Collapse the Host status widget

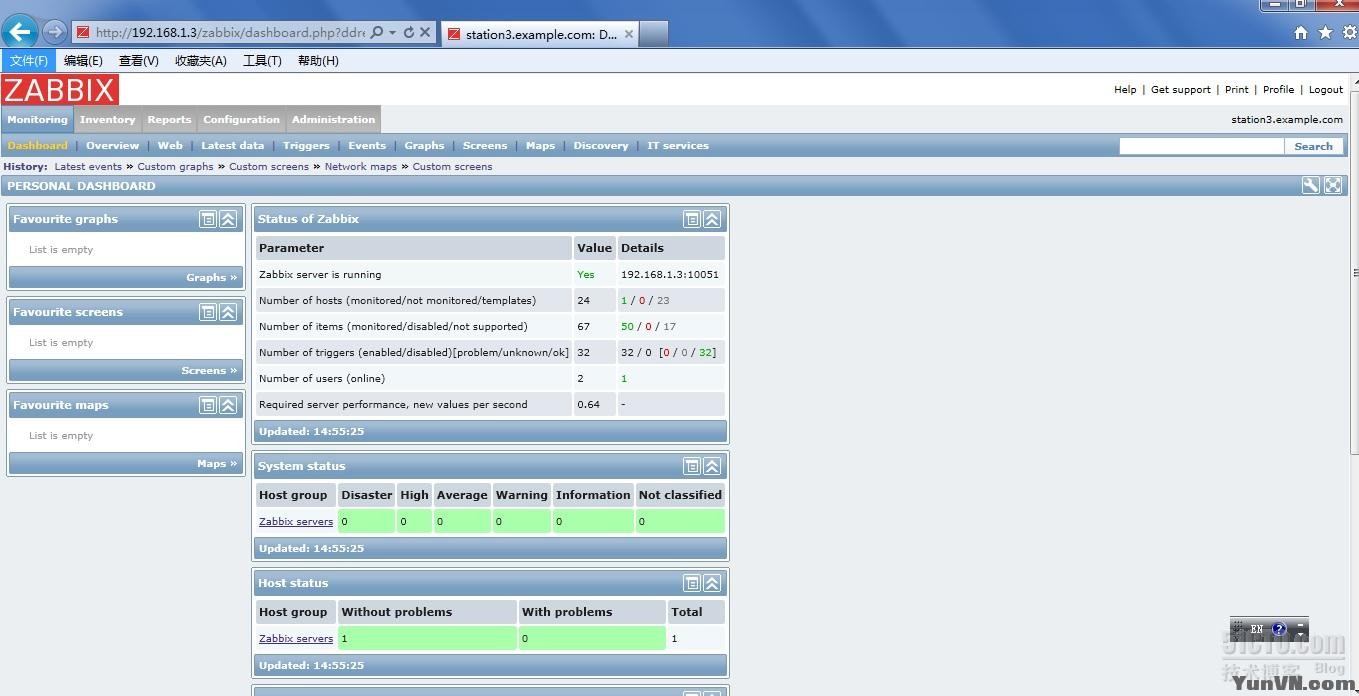(x=712, y=583)
